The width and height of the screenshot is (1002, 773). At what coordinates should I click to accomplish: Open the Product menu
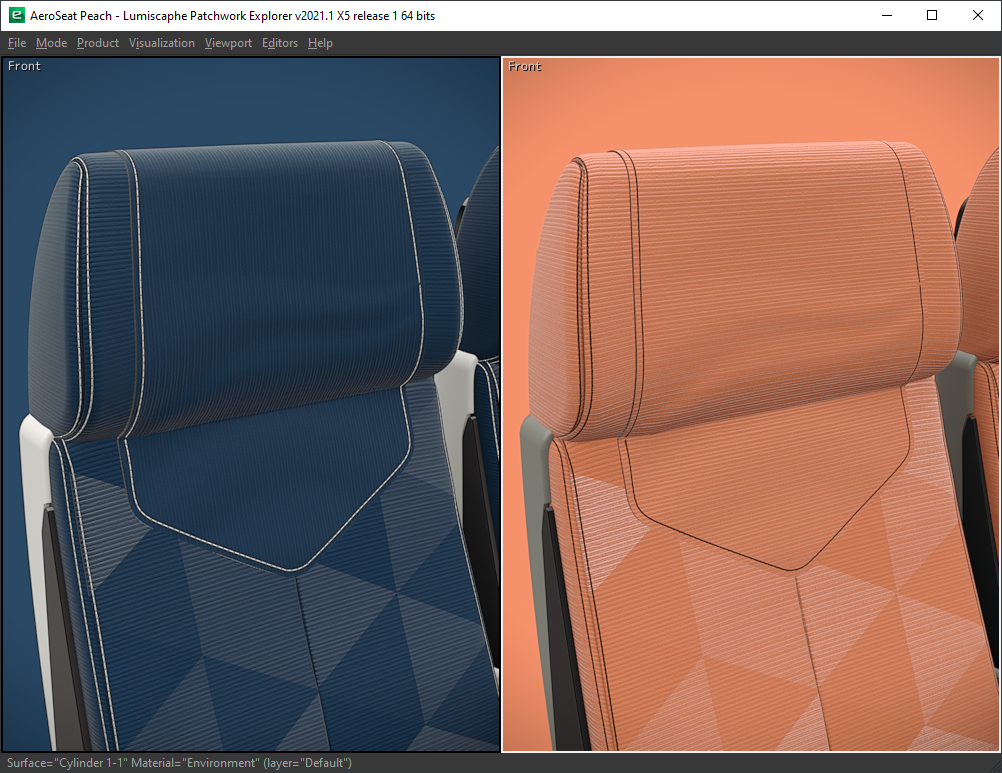click(98, 43)
